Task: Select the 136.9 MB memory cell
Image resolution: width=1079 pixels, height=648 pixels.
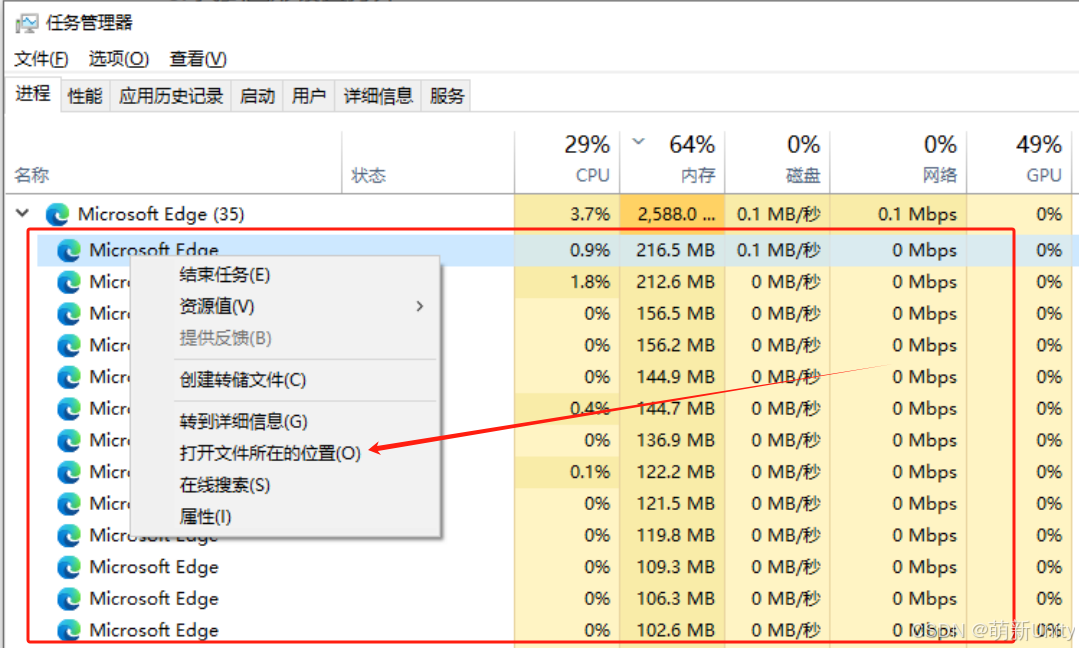Action: [x=672, y=440]
